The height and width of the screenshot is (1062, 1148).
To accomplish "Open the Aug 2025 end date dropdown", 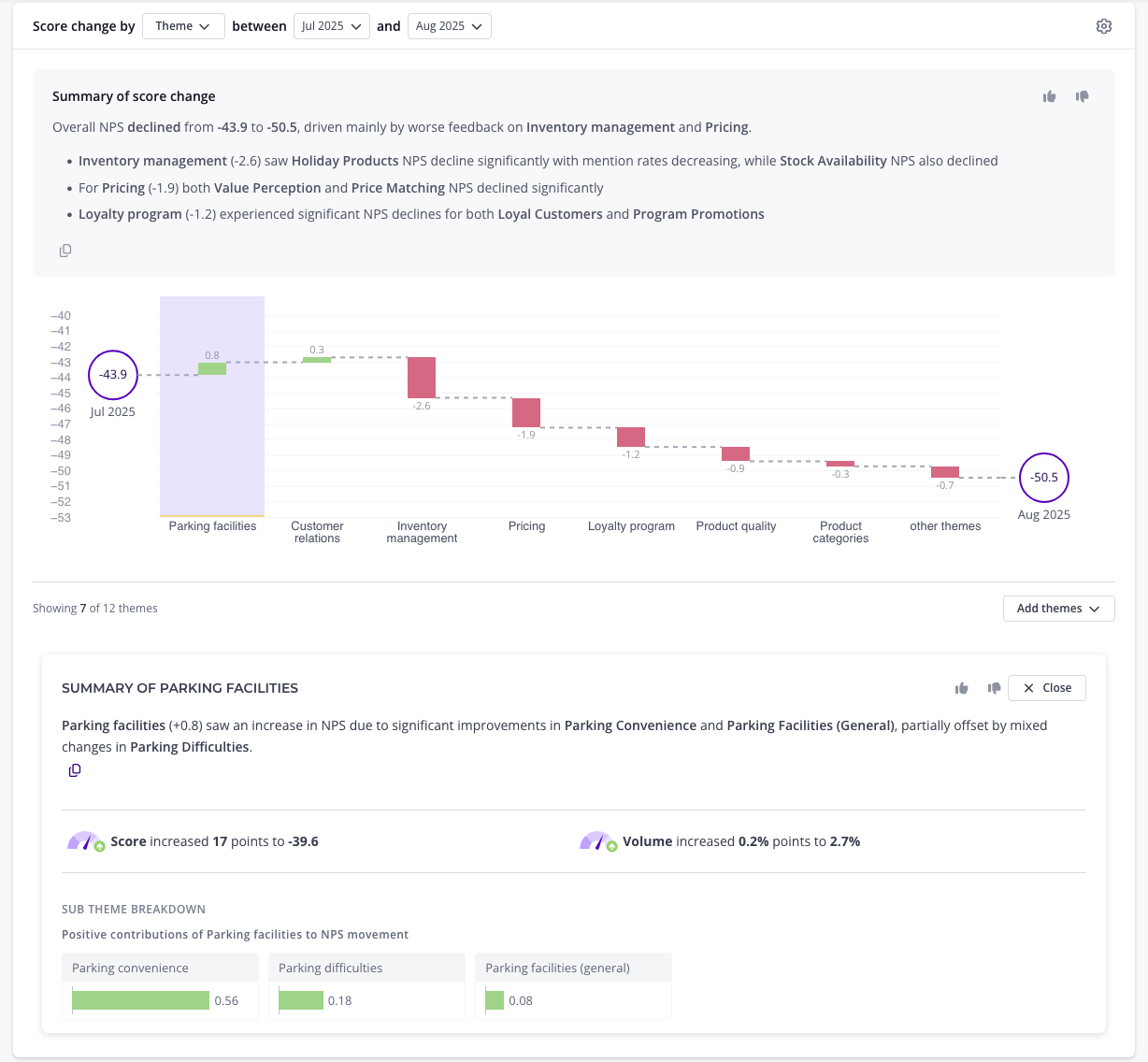I will coord(450,26).
